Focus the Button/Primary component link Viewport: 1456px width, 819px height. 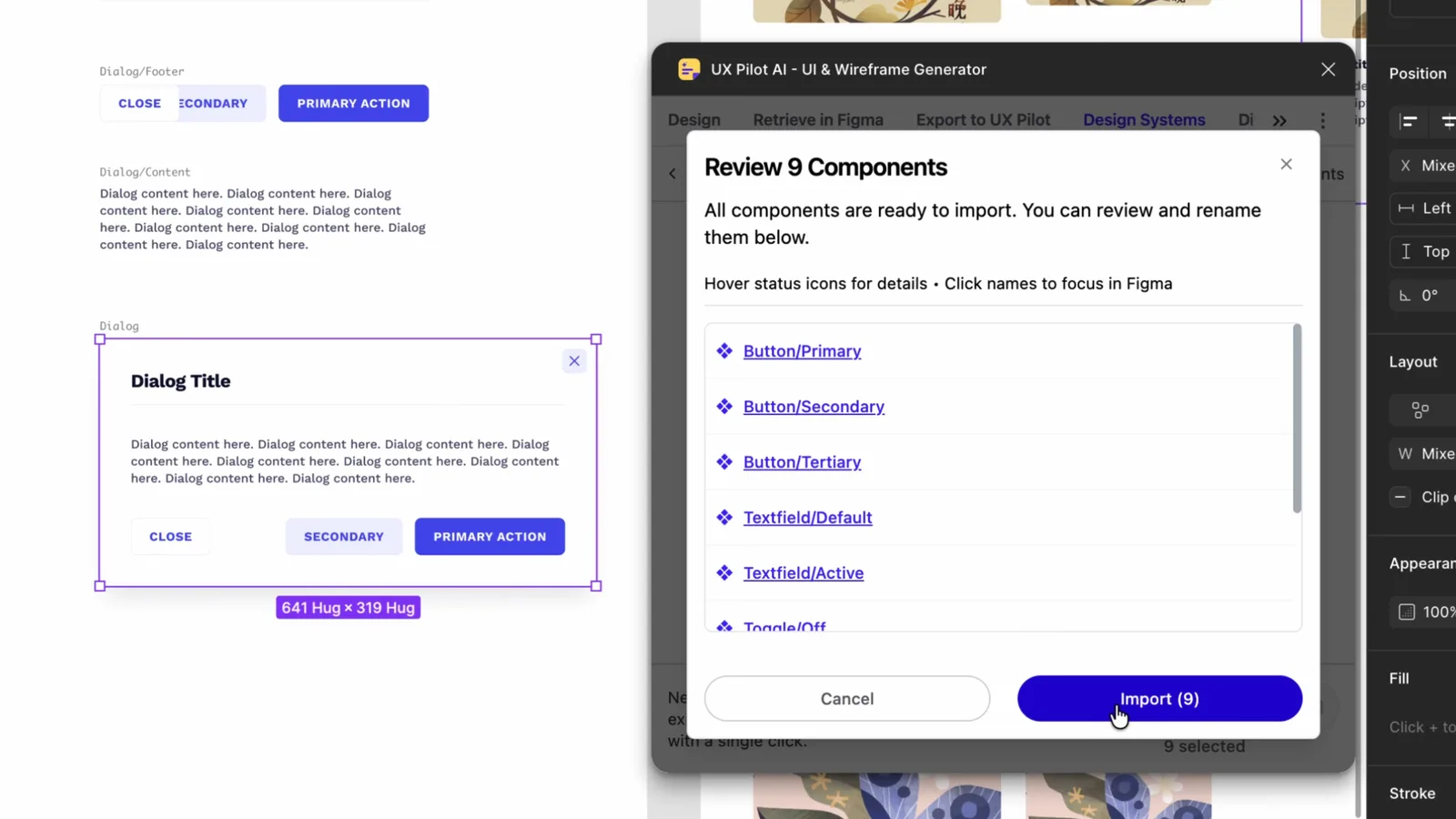(x=802, y=351)
